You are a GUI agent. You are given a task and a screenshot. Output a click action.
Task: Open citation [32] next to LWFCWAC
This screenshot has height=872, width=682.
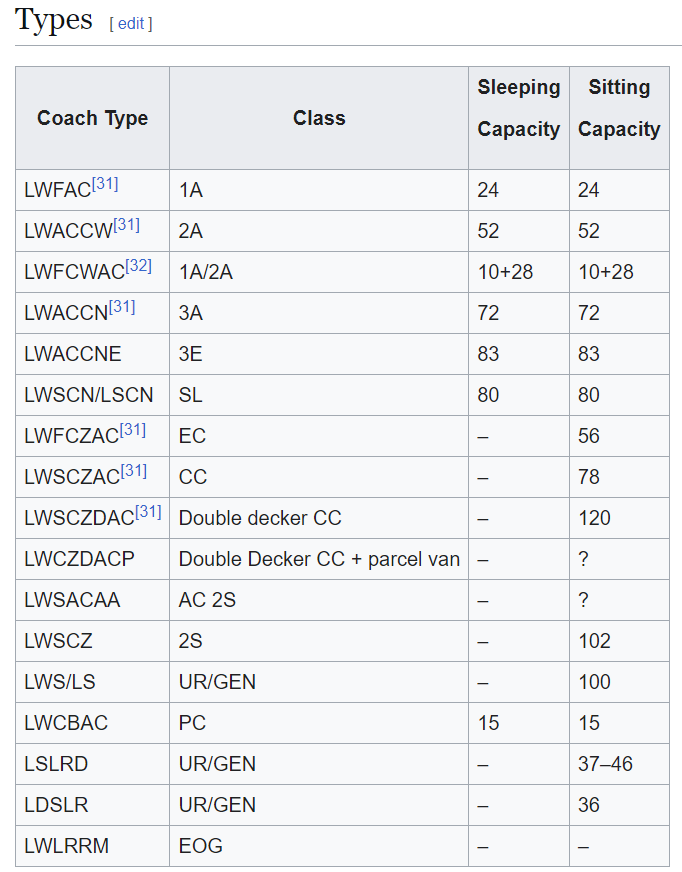click(x=139, y=266)
